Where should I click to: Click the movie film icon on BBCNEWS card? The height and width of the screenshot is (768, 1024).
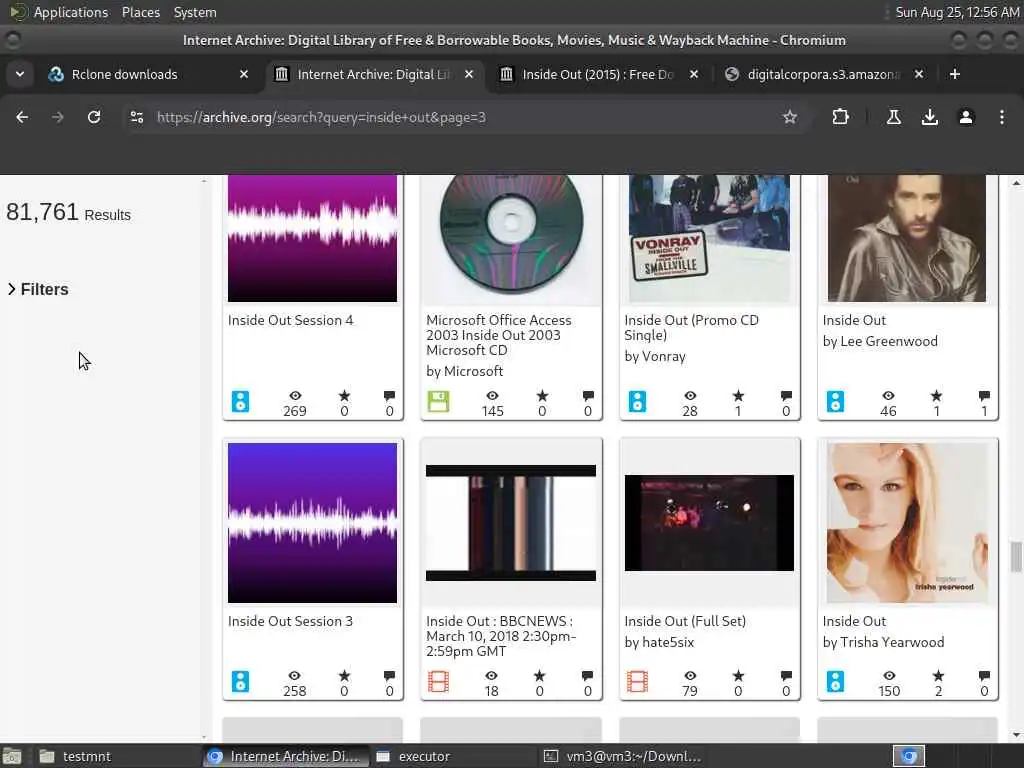point(438,681)
